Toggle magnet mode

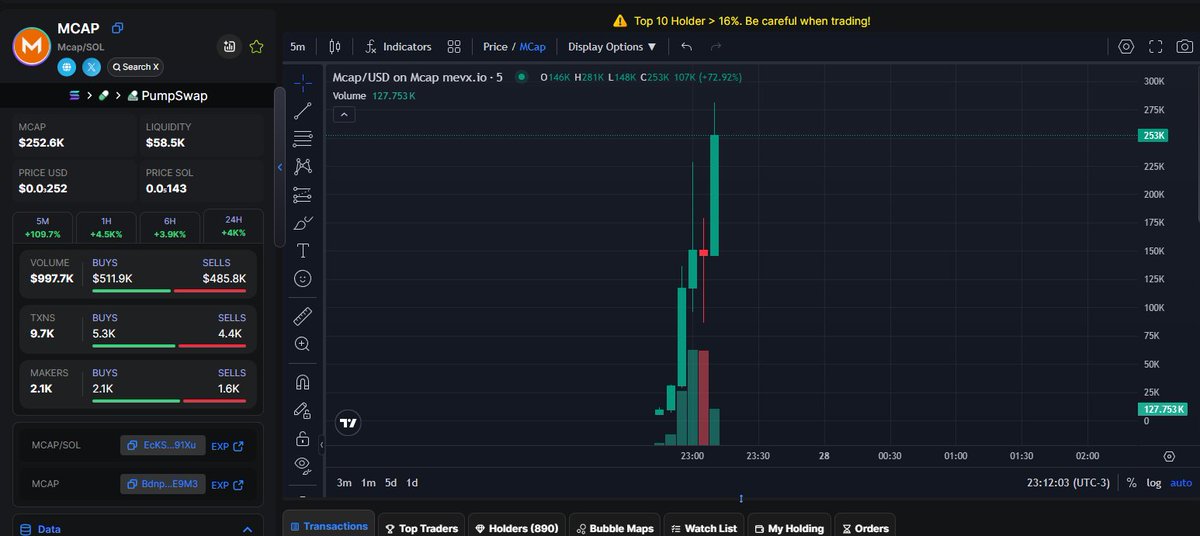(x=303, y=381)
